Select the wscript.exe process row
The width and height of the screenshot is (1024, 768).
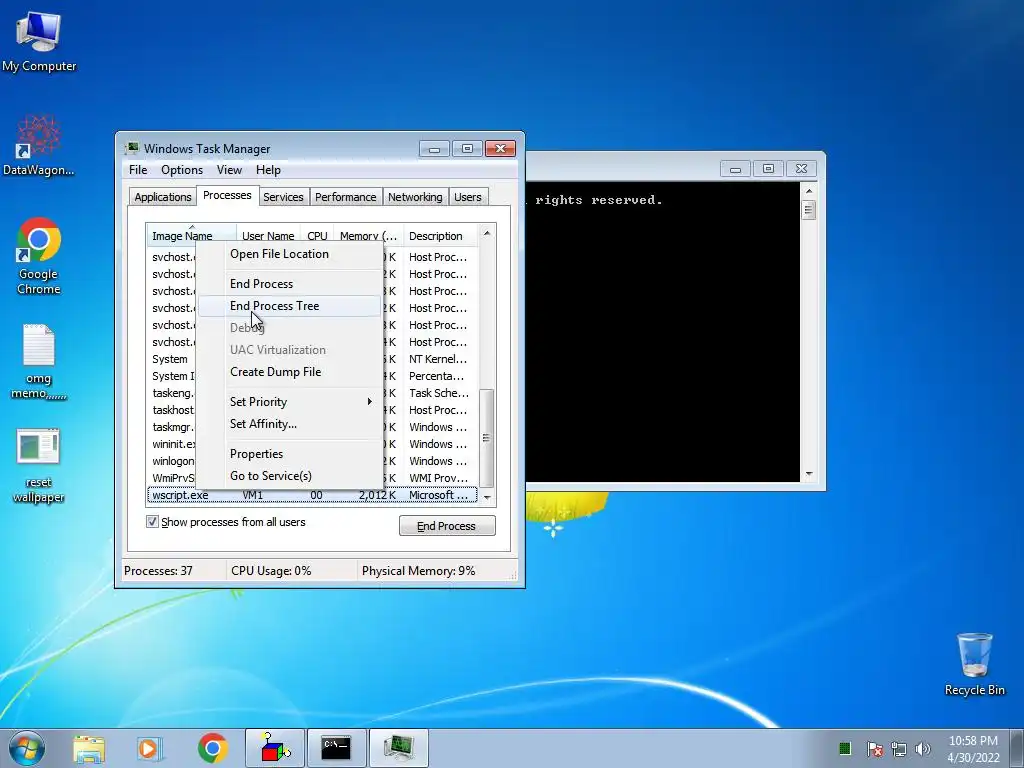(x=312, y=495)
